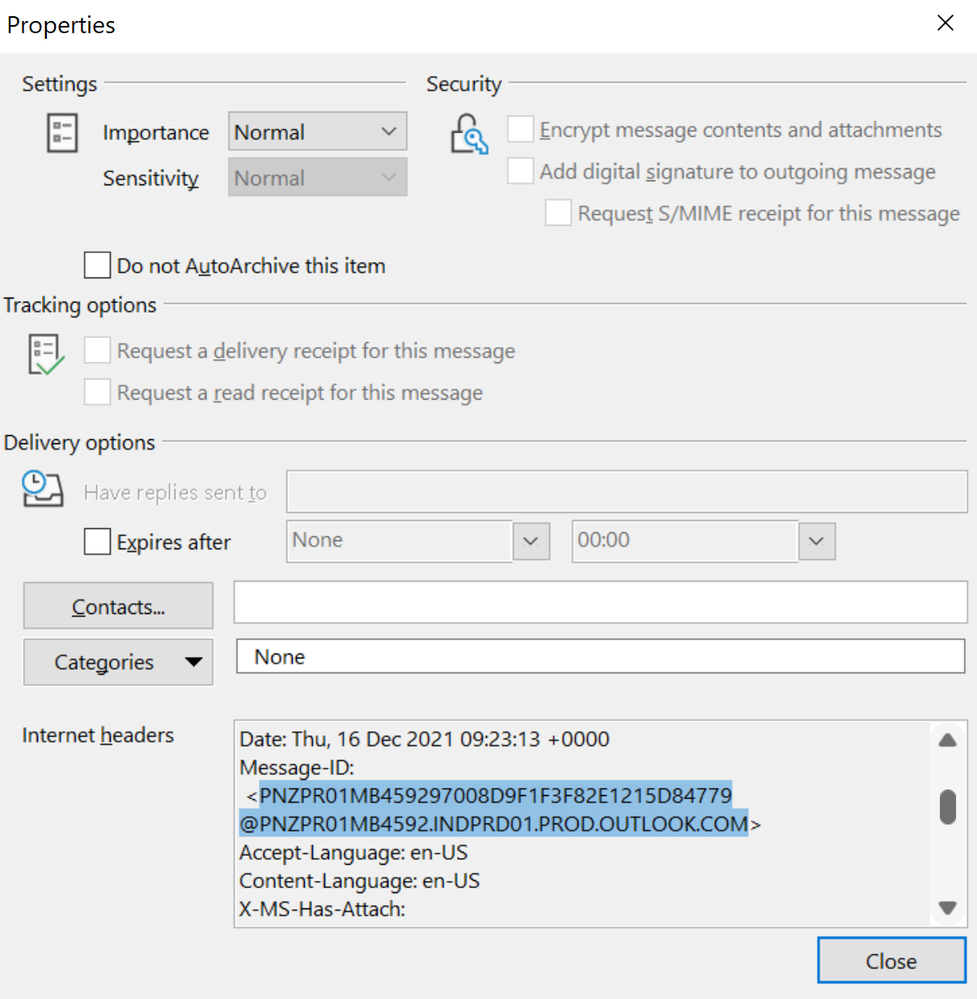Click the Contacts button
977x999 pixels.
118,607
